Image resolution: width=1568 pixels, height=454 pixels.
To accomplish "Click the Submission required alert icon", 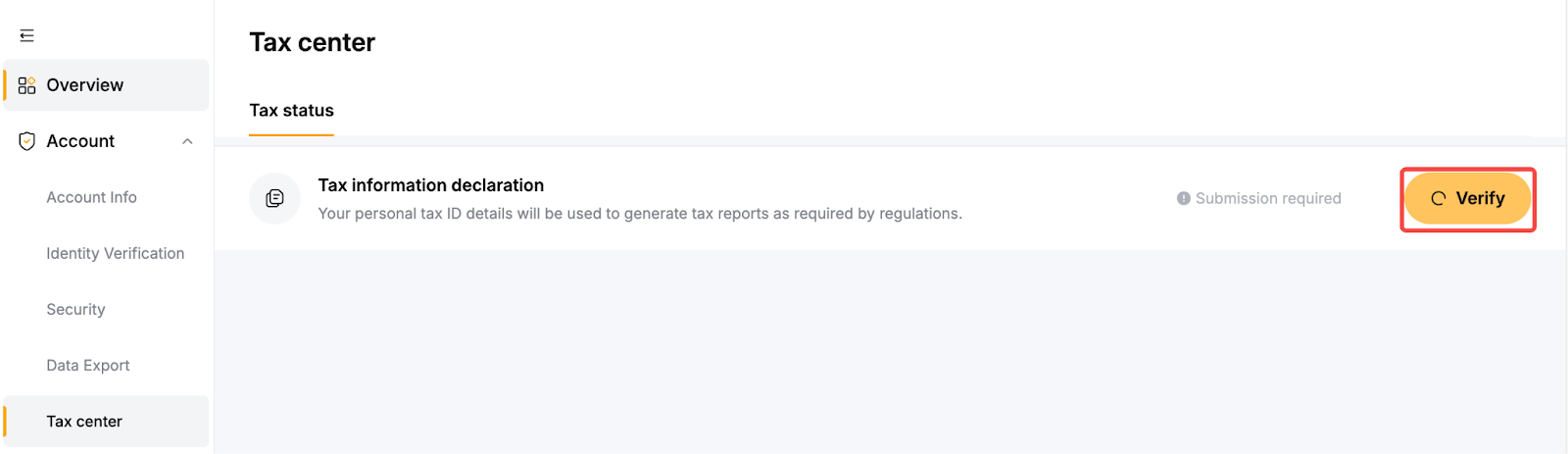I will (1184, 198).
